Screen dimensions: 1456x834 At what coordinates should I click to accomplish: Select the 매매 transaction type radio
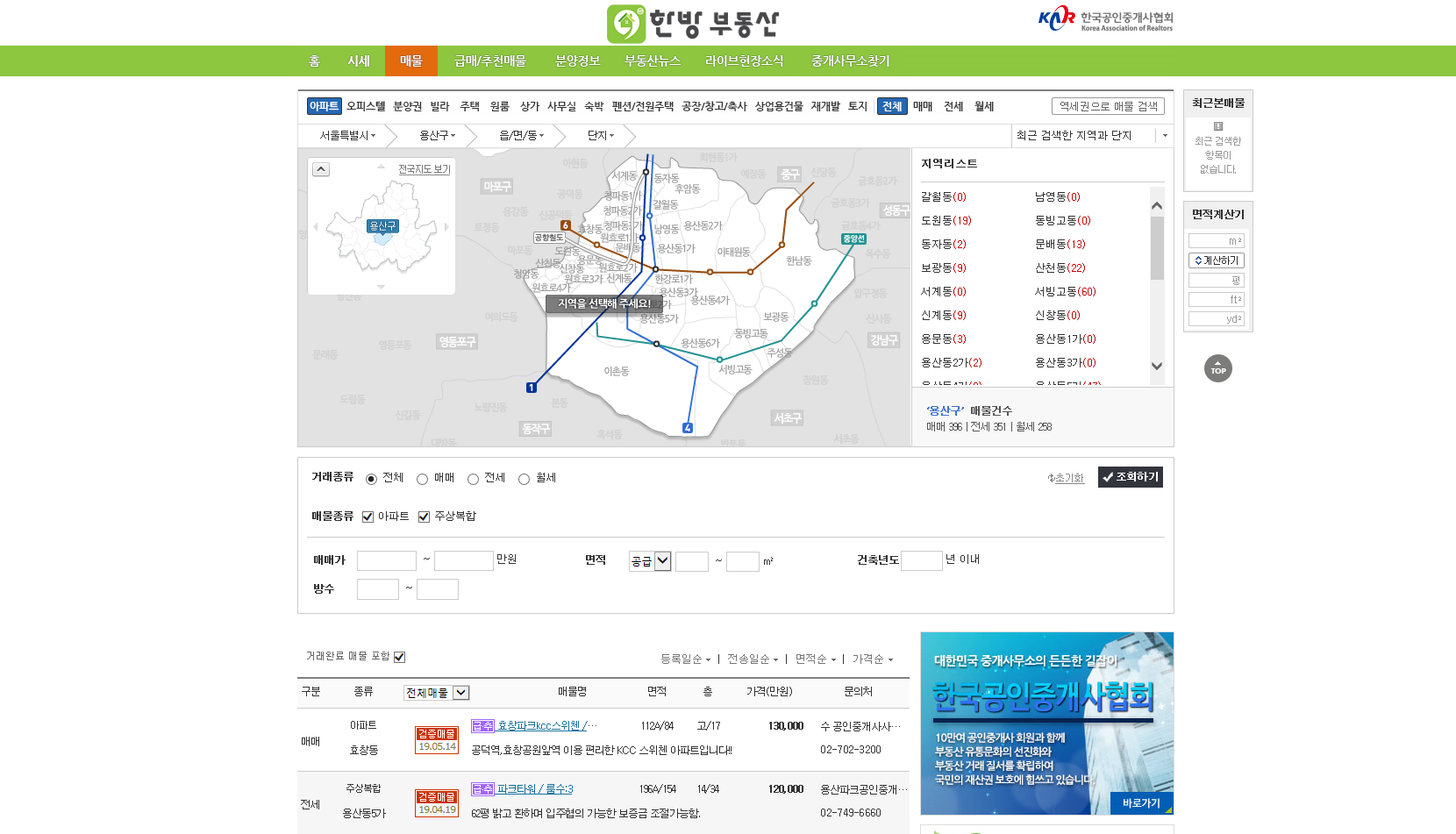pyautogui.click(x=422, y=479)
